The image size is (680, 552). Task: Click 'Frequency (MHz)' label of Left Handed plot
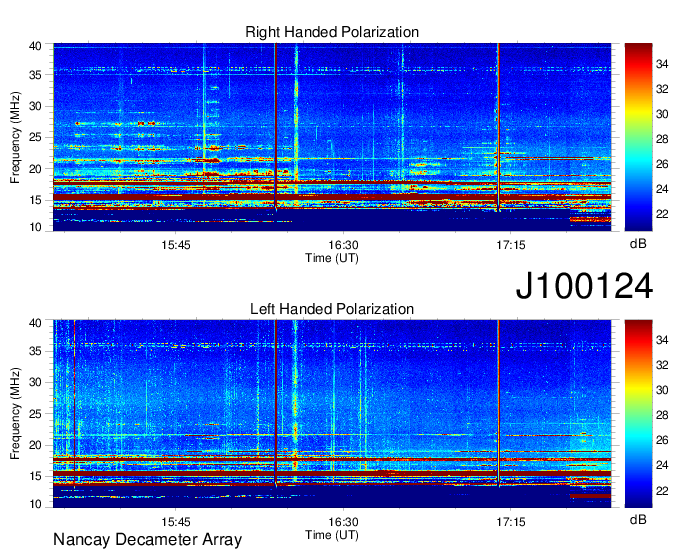(15, 414)
